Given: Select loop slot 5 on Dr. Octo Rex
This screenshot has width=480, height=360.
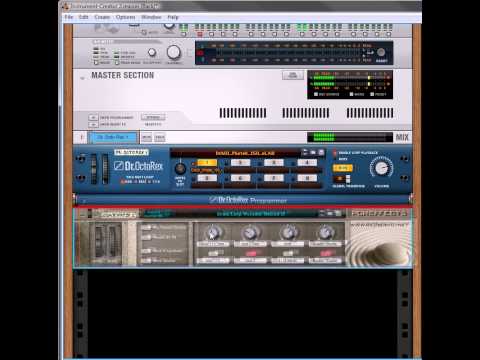Looking at the screenshot, I should (x=207, y=178).
